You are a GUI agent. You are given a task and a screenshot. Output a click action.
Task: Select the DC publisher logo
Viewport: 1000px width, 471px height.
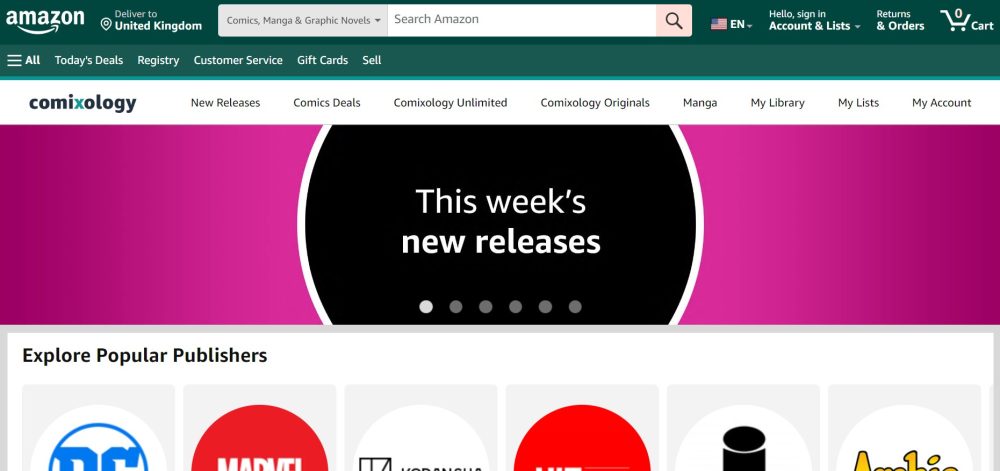click(98, 438)
